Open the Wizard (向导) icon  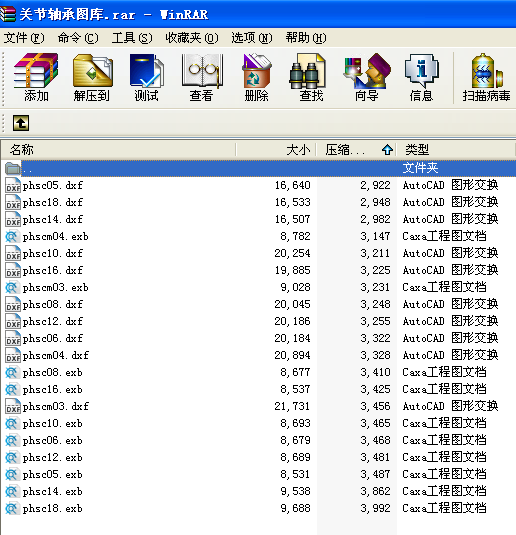tap(367, 71)
